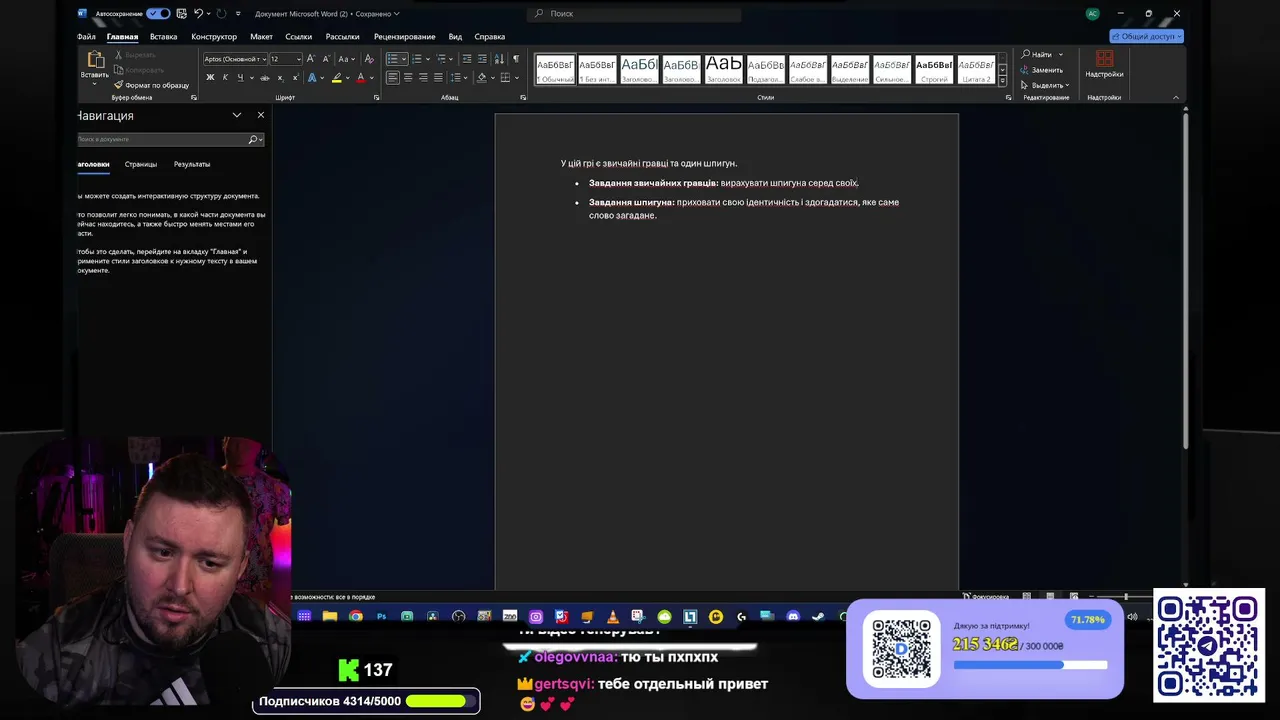Open the Select (Выделить) dropdown
This screenshot has width=1280, height=720.
[x=1046, y=85]
